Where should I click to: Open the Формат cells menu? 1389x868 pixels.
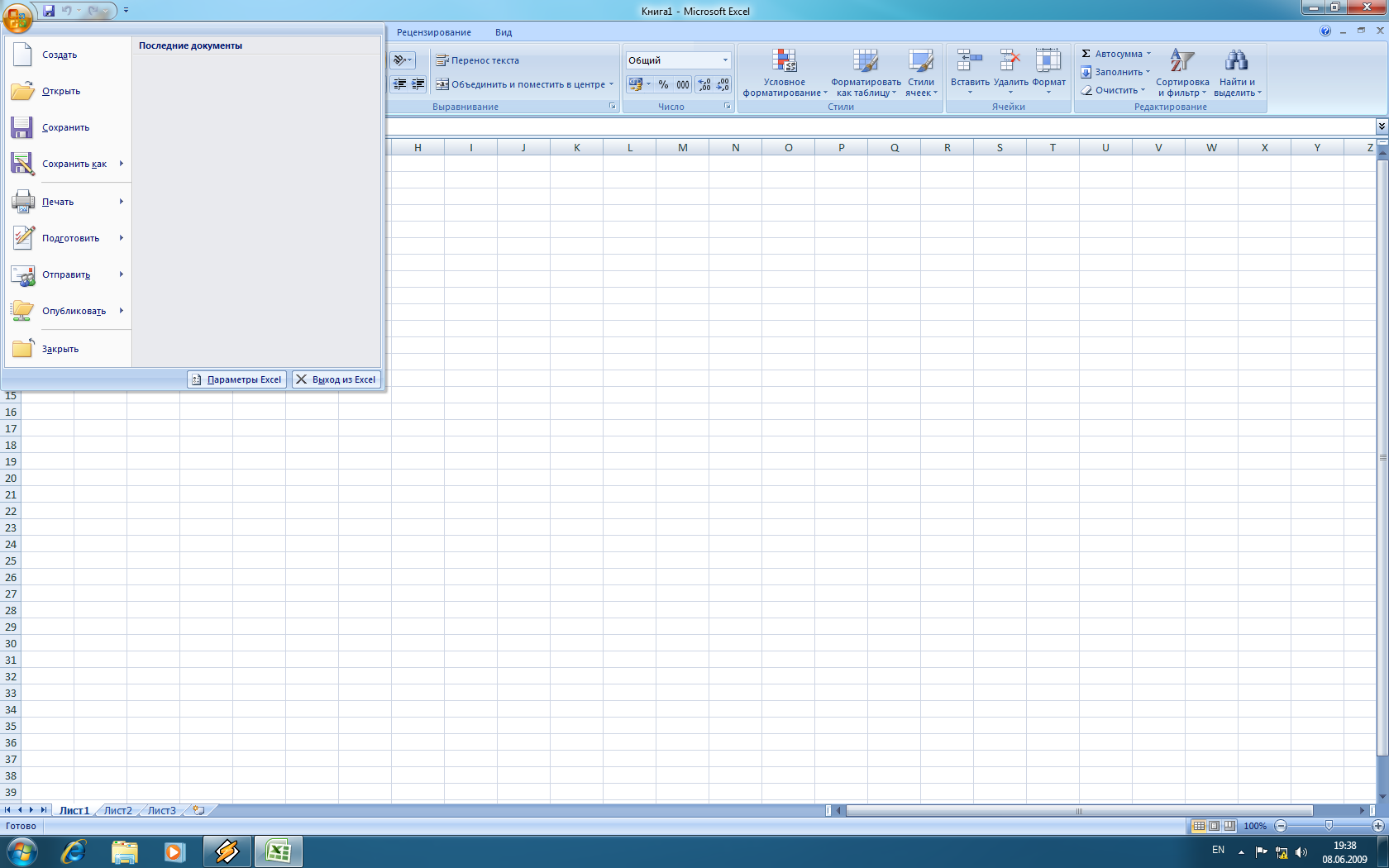pyautogui.click(x=1048, y=71)
